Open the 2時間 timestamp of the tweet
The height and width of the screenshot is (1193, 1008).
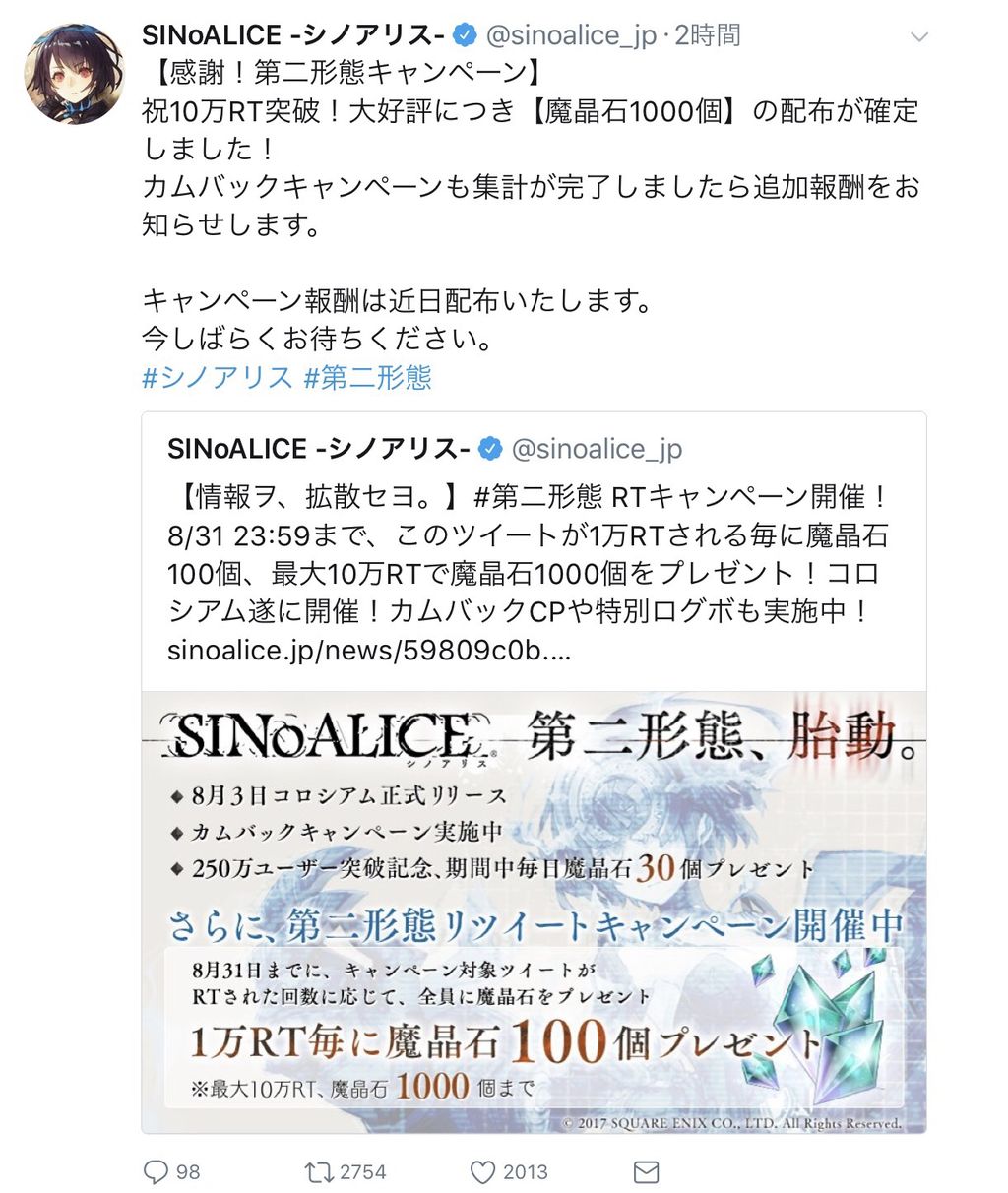[708, 36]
